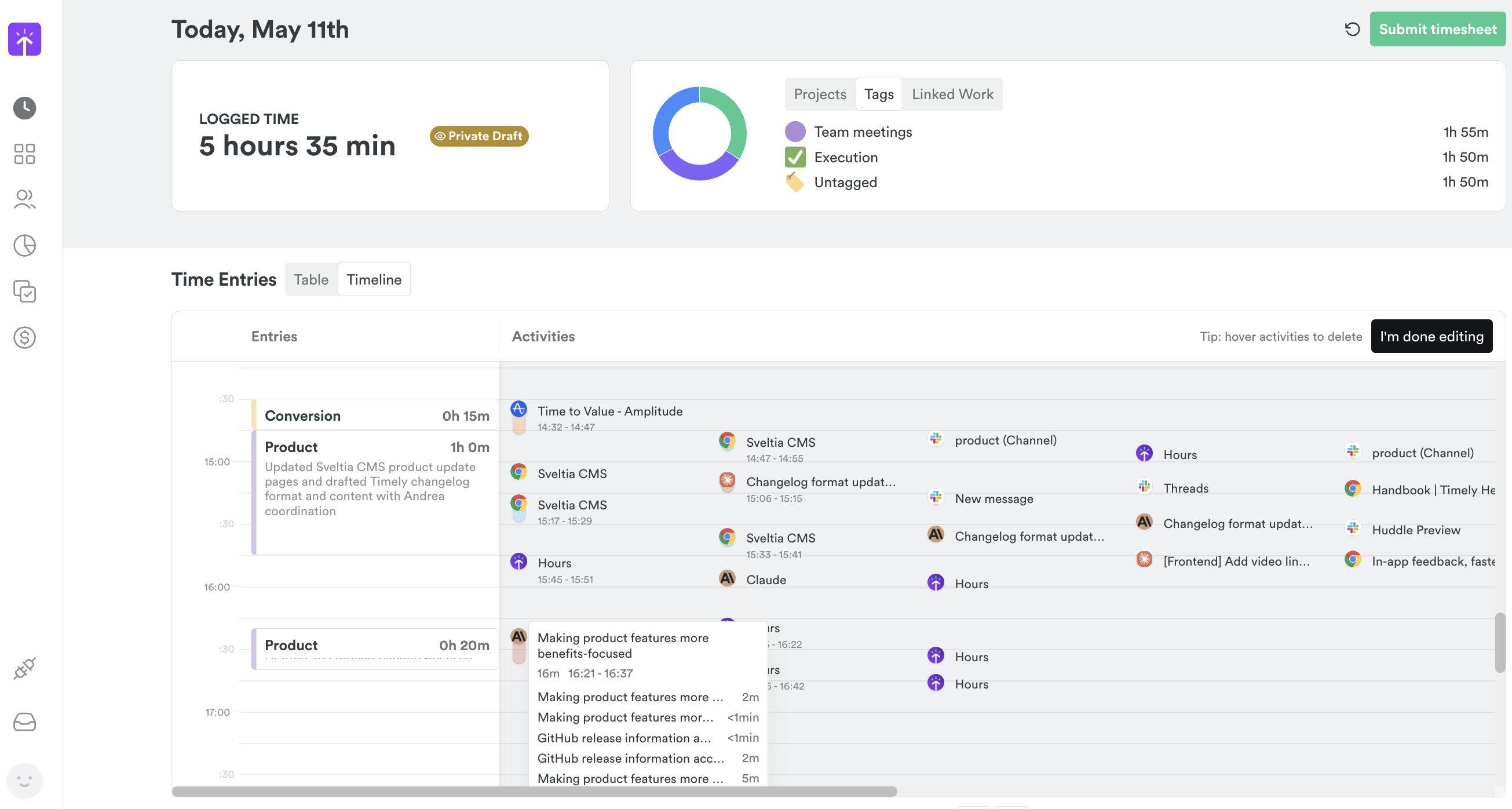1512x809 pixels.
Task: Switch to the Tags tab
Action: click(x=879, y=94)
